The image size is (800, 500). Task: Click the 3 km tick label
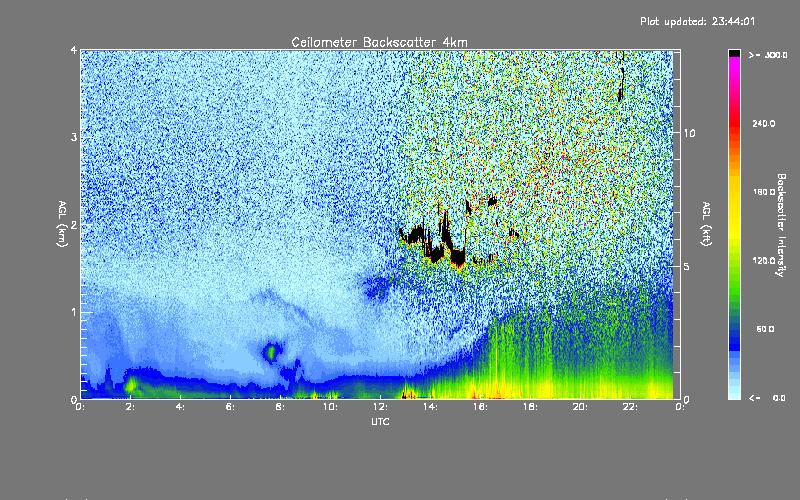[74, 137]
